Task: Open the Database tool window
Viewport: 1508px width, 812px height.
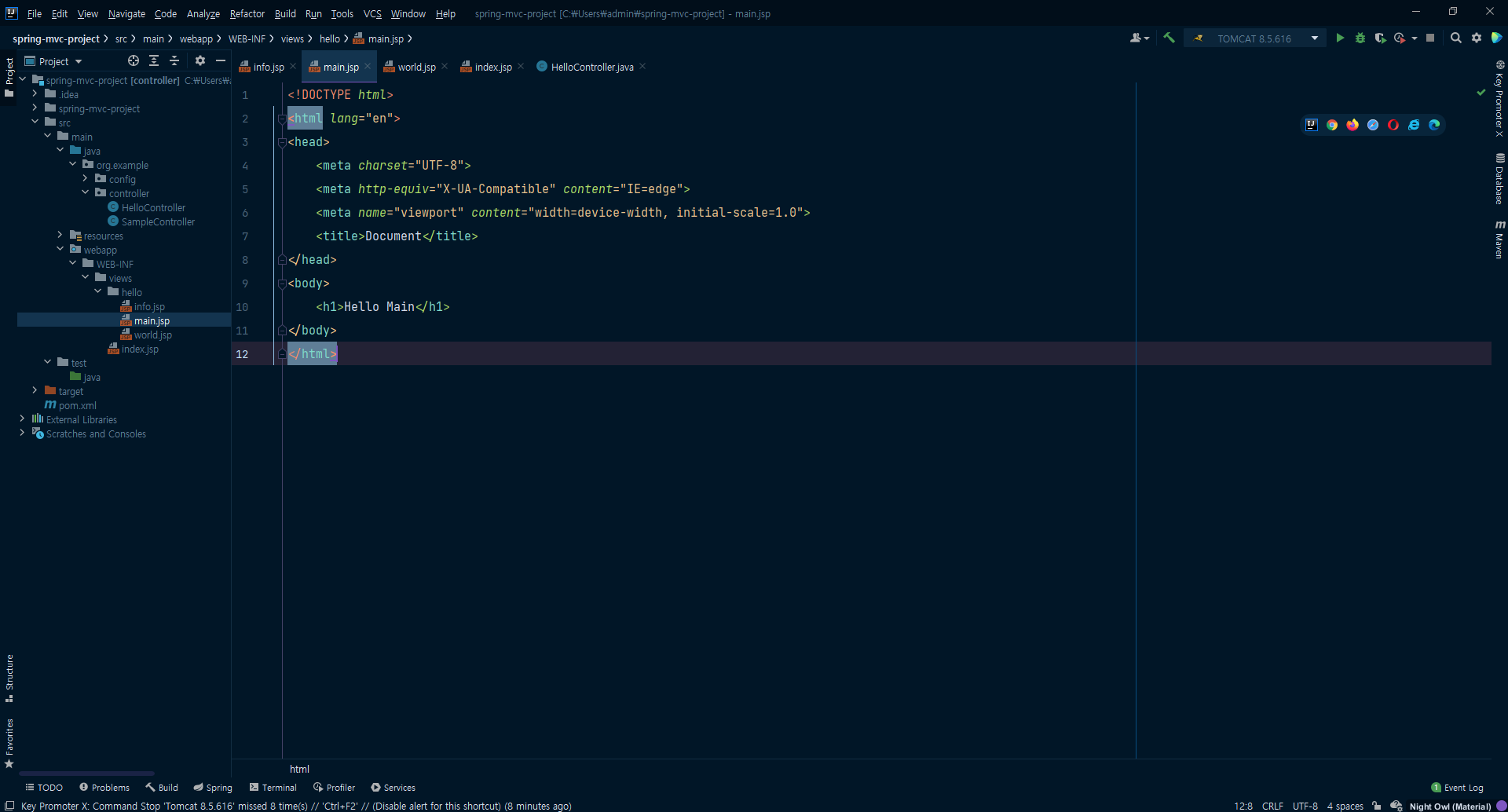Action: (1500, 179)
